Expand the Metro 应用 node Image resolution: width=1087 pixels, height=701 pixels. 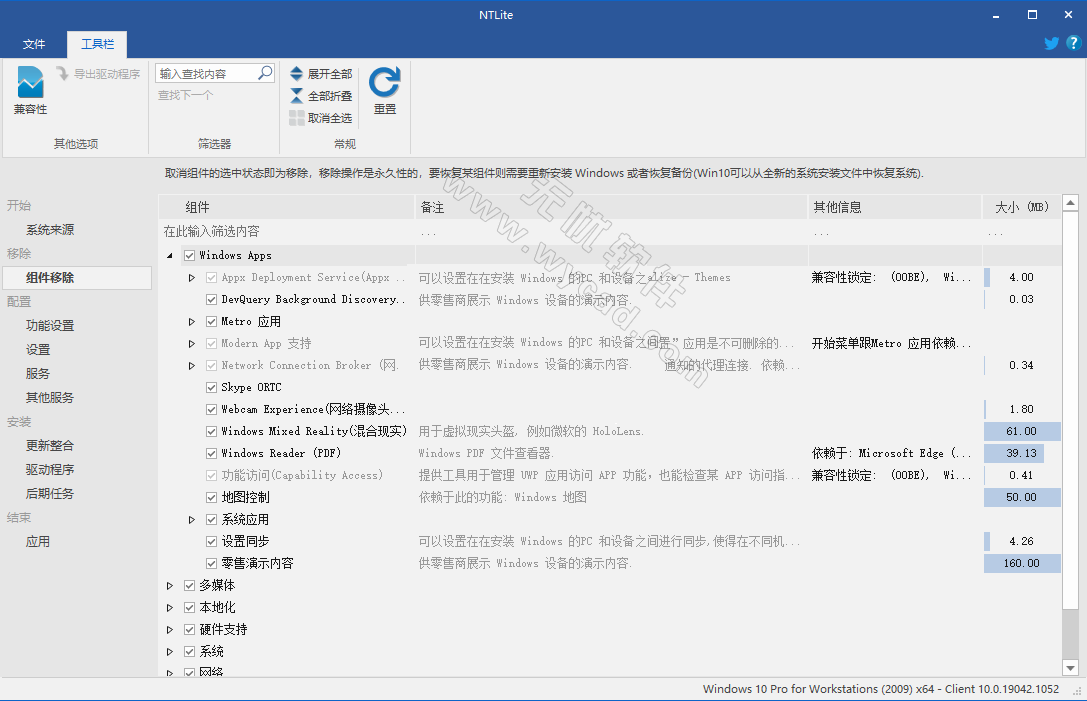[x=192, y=322]
